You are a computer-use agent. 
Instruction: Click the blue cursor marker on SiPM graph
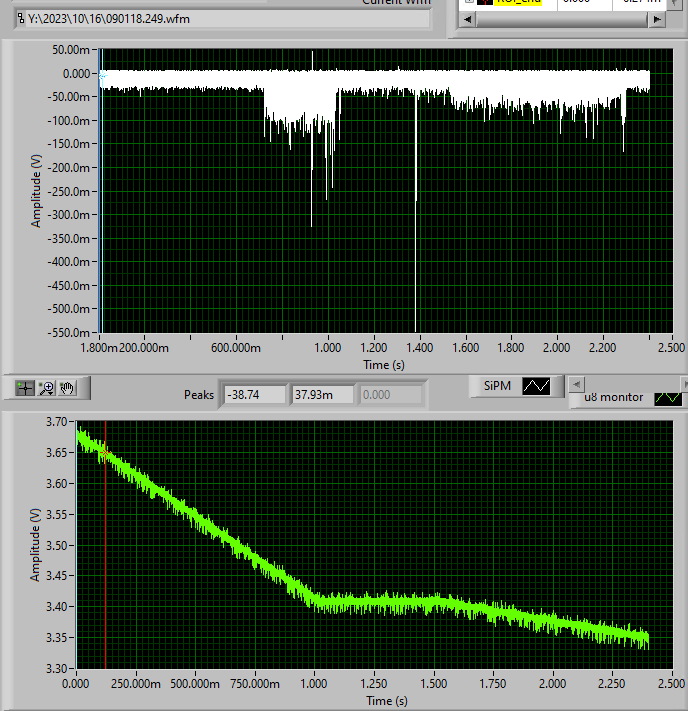pos(102,75)
